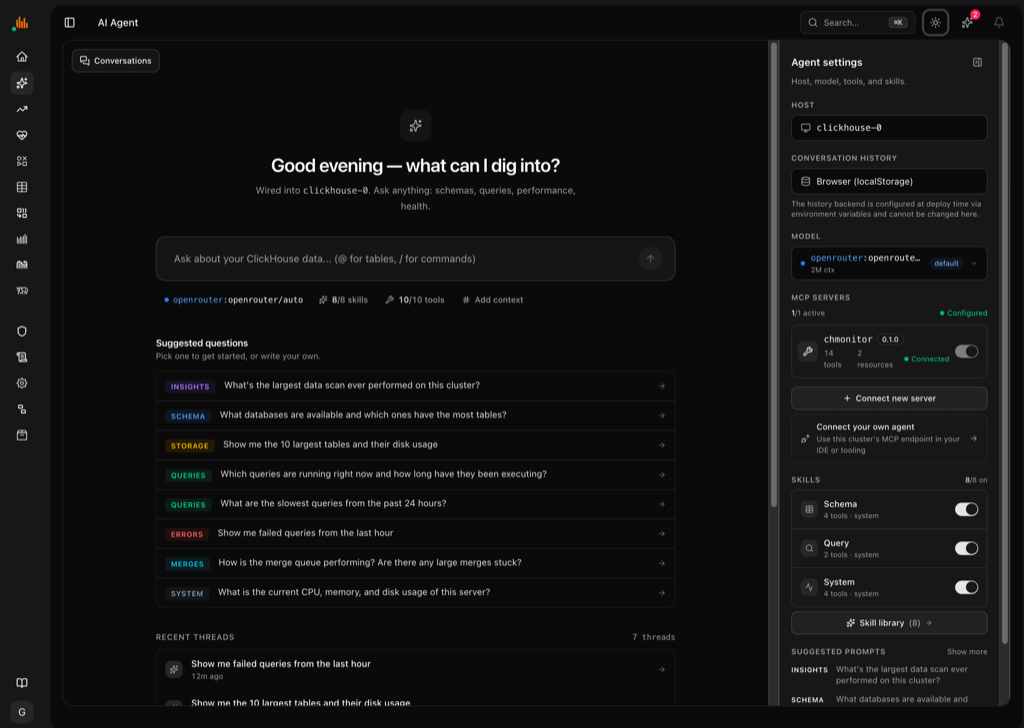Screen dimensions: 1024x728
Task: Toggle the left sidebar panel icon
Action: pyautogui.click(x=69, y=23)
